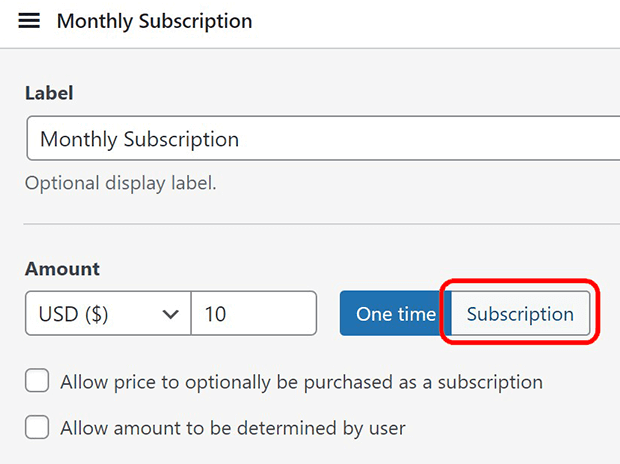Click the 'Optional display label.' helper text
Image resolution: width=620 pixels, height=464 pixels.
click(x=120, y=183)
